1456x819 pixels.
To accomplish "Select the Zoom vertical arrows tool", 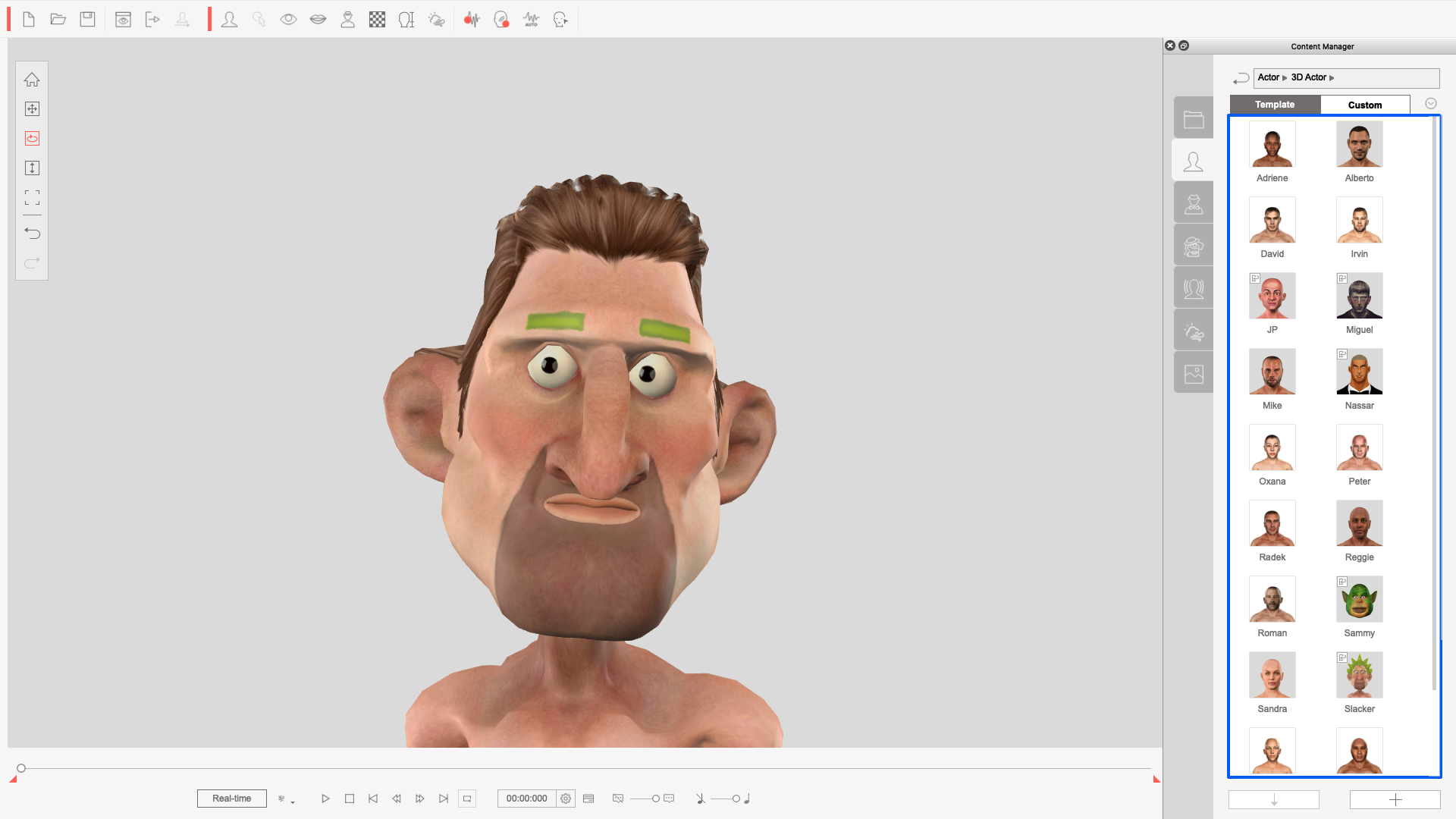I will coord(32,168).
